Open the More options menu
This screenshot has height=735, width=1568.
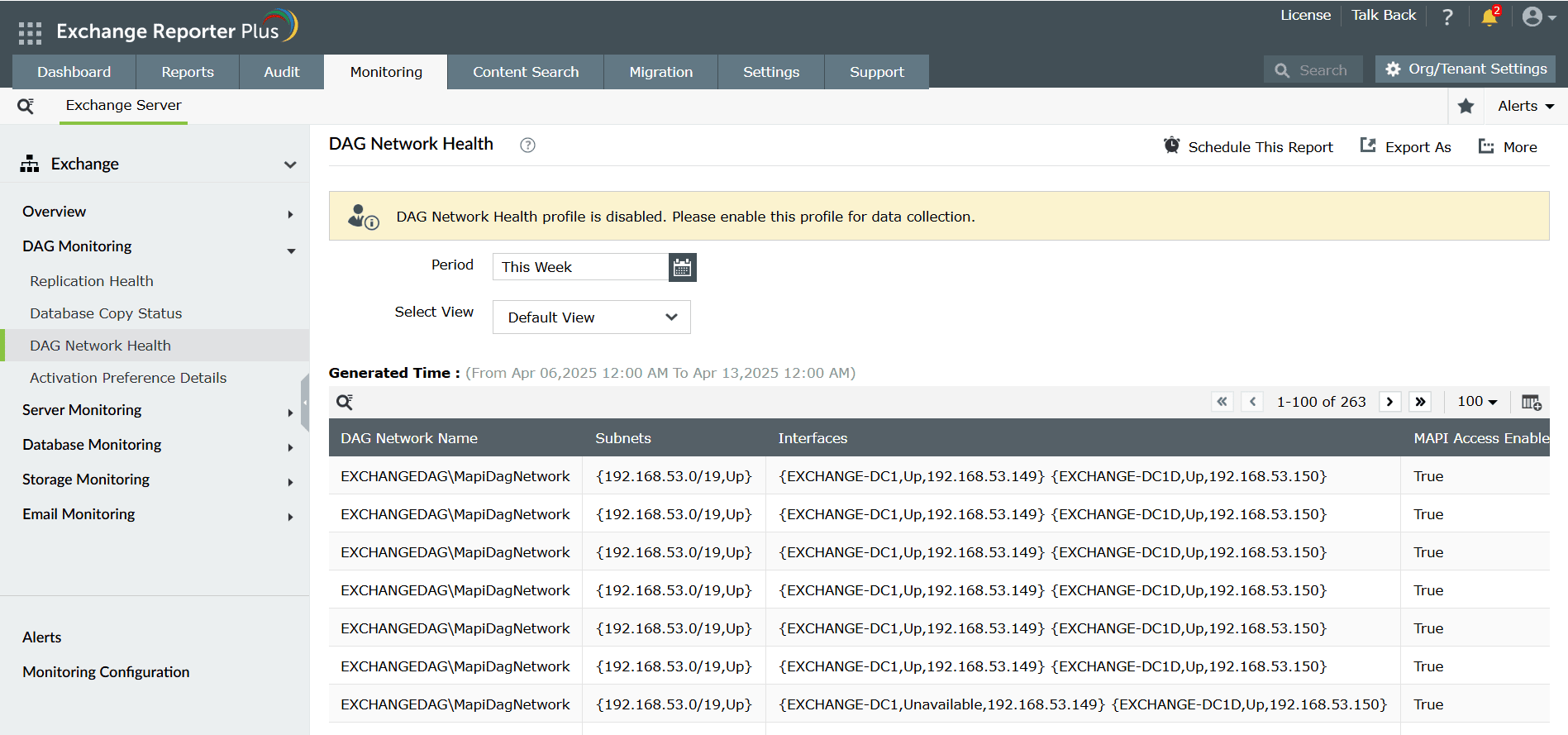pos(1508,146)
